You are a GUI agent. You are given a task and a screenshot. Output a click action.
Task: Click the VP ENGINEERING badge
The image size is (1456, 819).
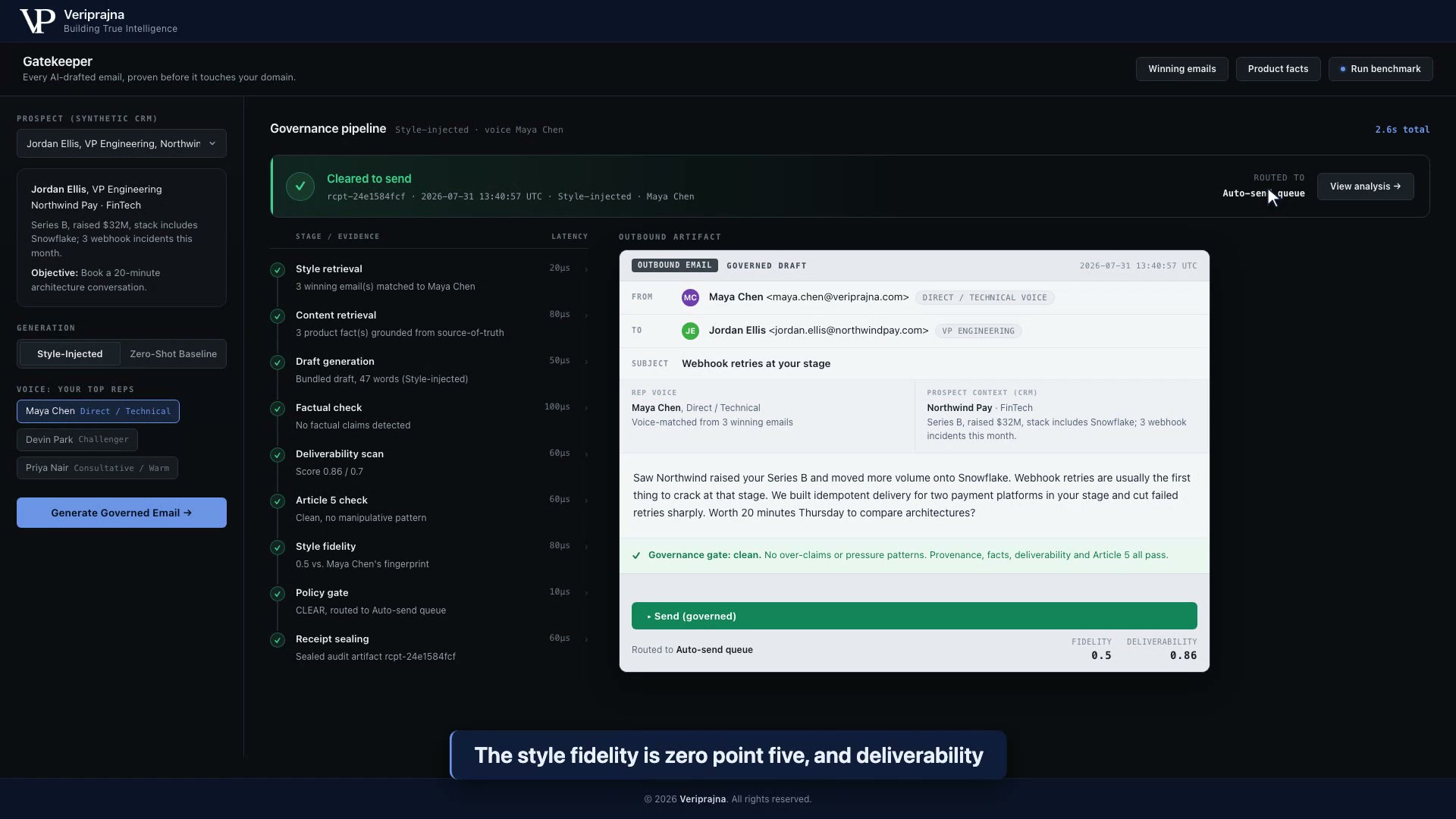[978, 331]
